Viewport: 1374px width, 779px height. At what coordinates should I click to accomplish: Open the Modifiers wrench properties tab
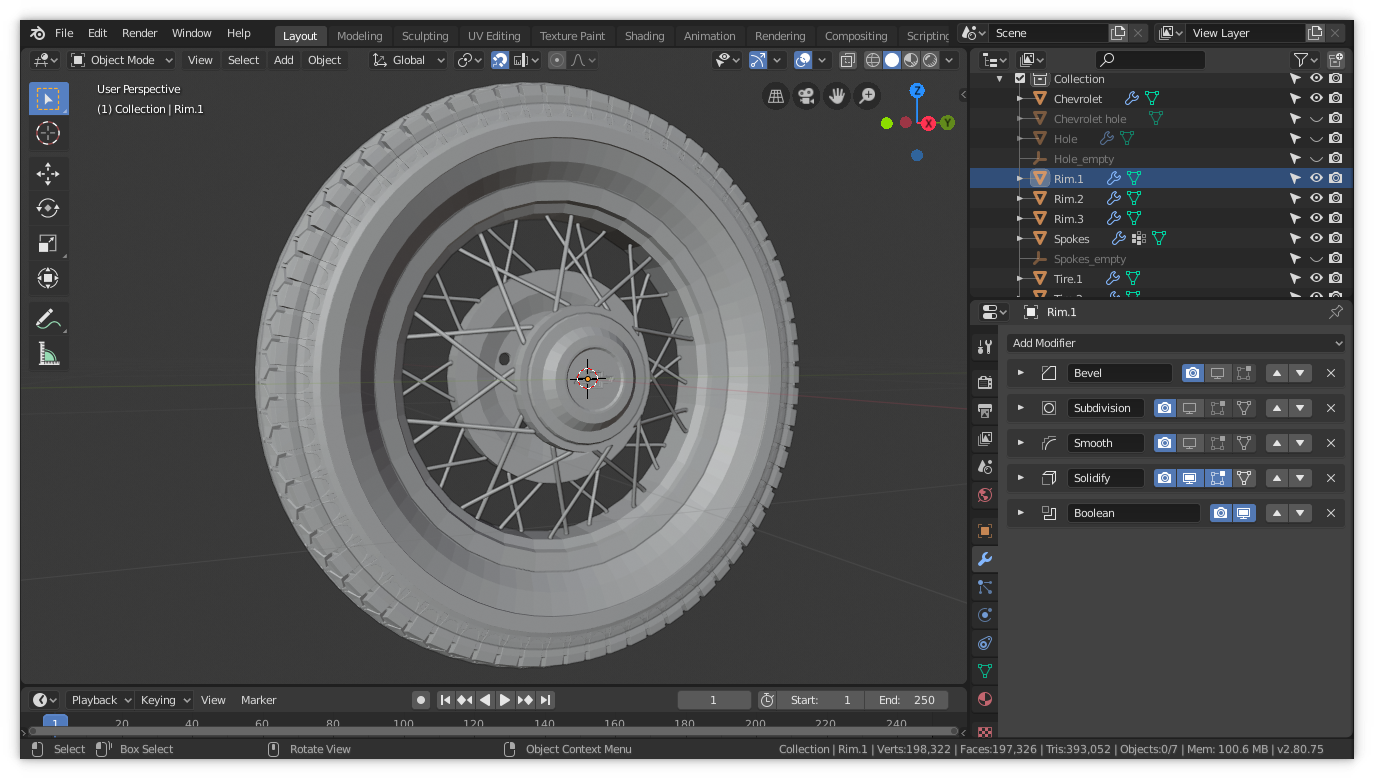(984, 559)
